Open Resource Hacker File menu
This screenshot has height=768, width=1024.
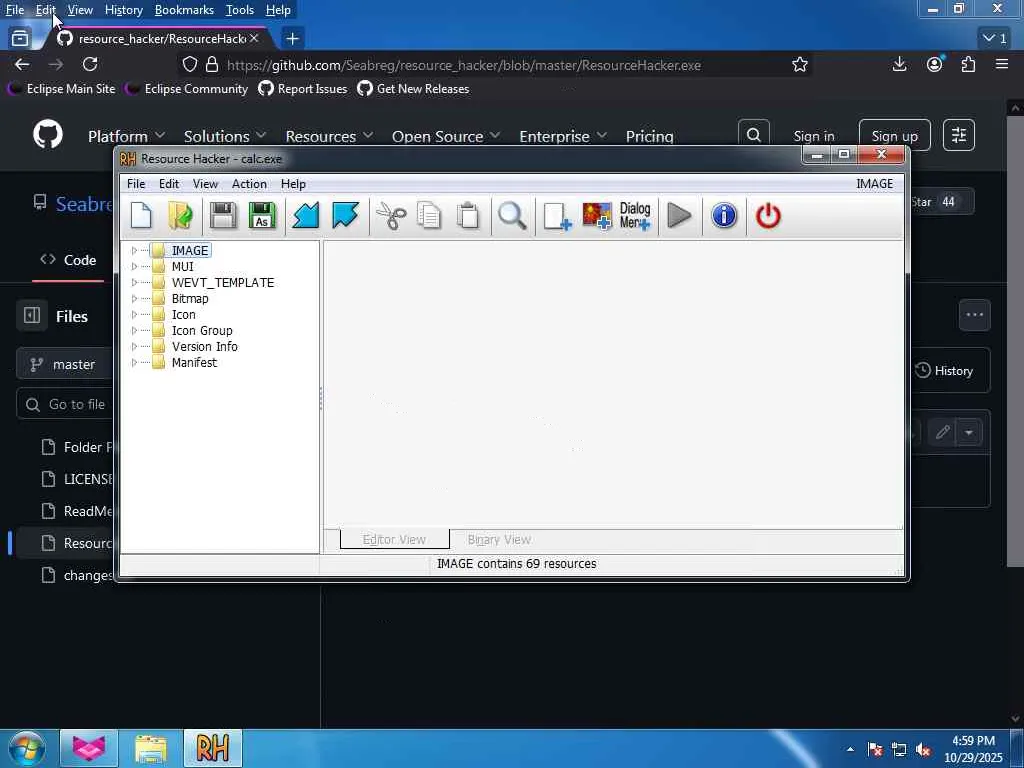coord(136,184)
